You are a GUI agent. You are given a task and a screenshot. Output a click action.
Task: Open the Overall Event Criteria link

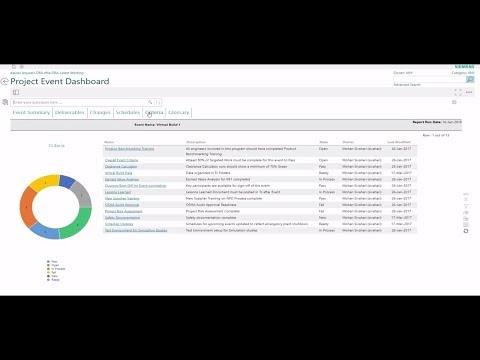point(121,160)
